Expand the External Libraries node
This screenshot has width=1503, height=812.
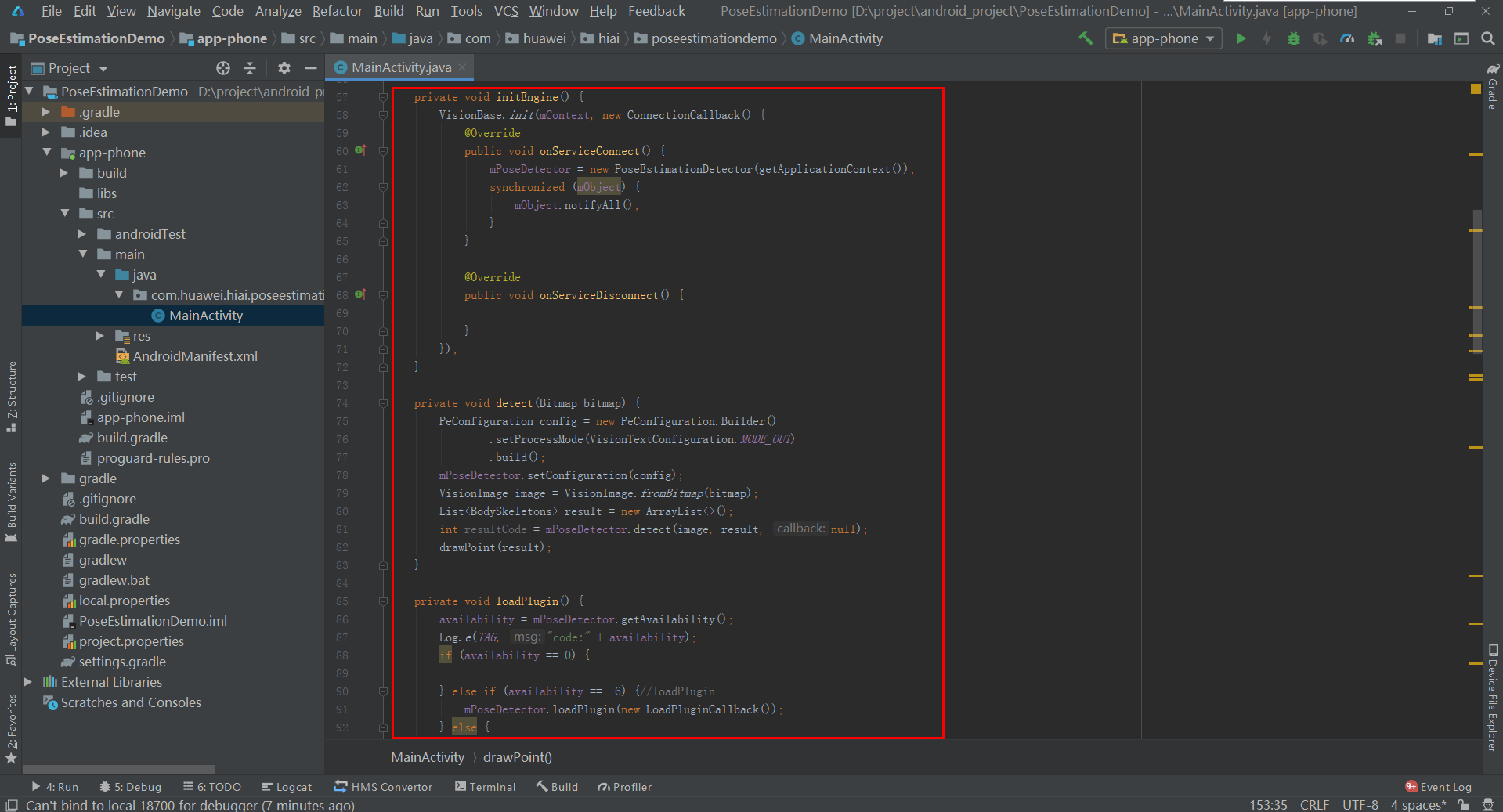point(28,682)
